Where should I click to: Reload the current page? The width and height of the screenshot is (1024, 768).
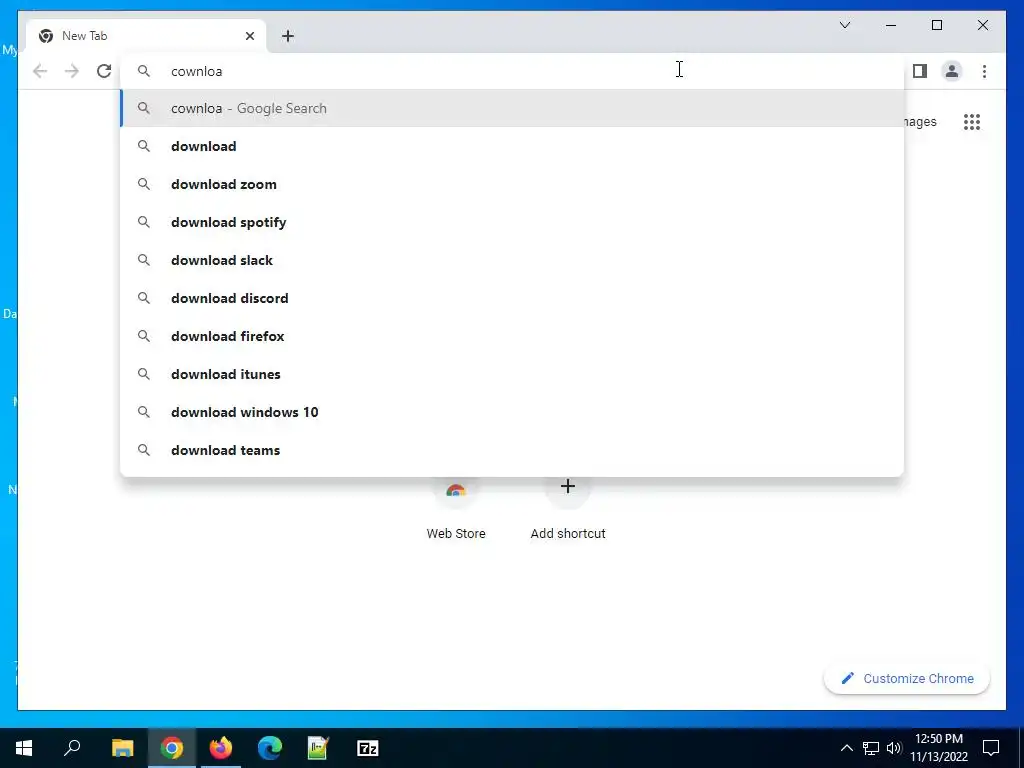tap(104, 71)
